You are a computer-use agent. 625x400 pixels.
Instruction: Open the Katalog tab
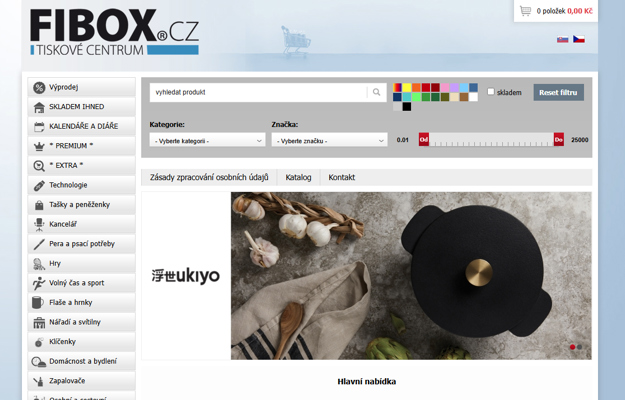click(x=298, y=177)
